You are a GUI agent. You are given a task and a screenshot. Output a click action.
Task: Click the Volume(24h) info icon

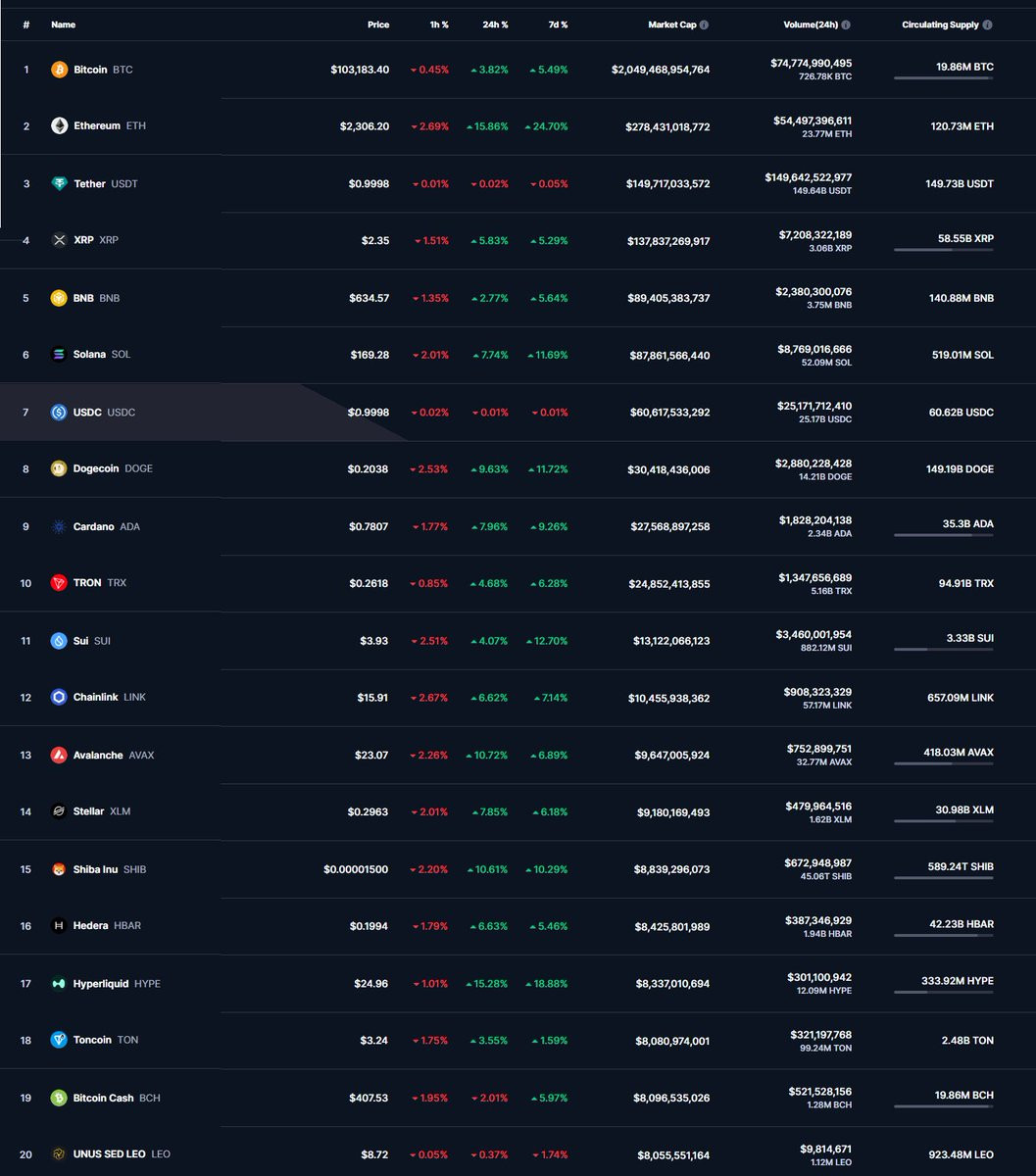coord(846,25)
